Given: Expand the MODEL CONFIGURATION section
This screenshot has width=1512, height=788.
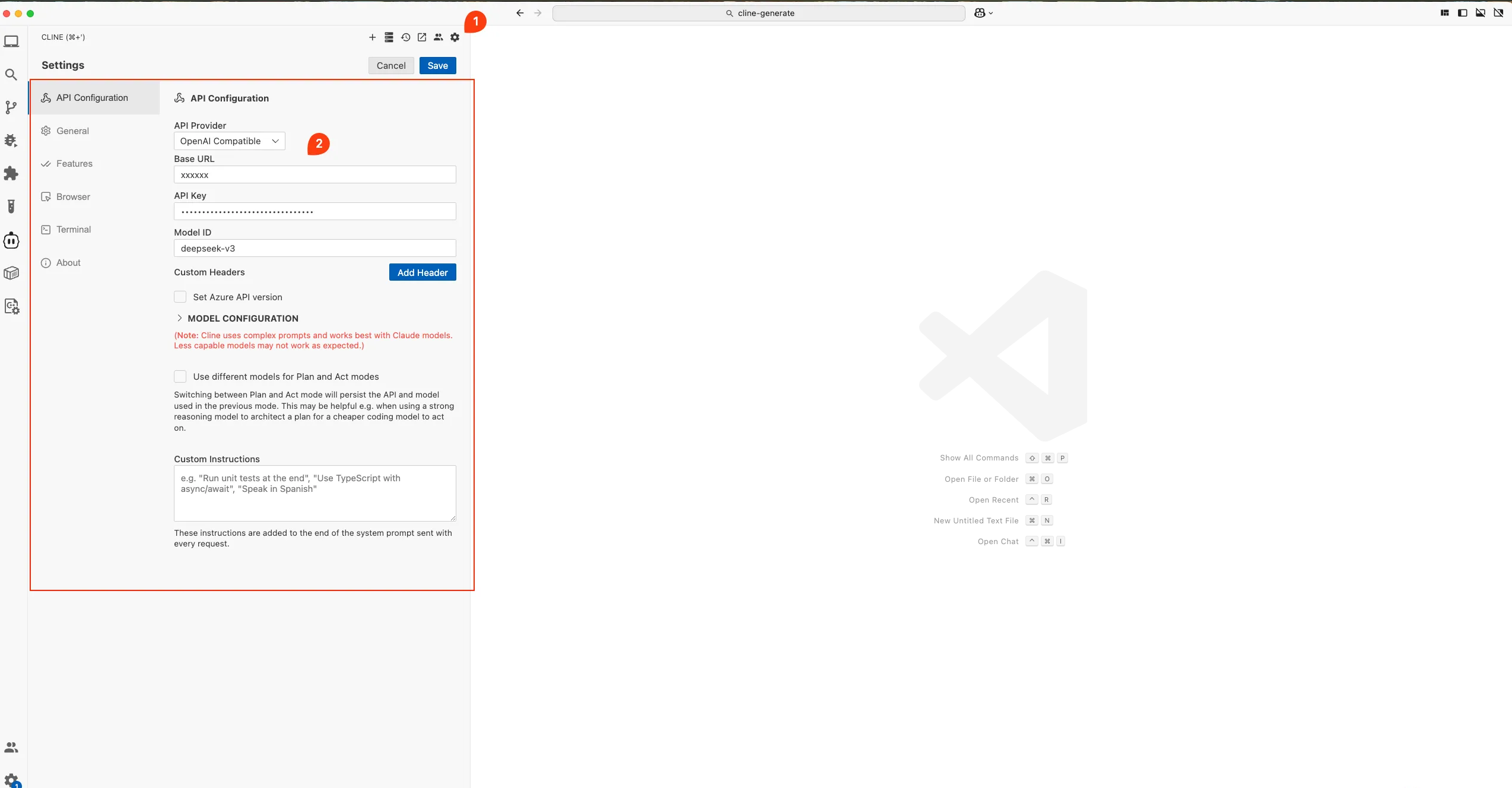Looking at the screenshot, I should [236, 318].
